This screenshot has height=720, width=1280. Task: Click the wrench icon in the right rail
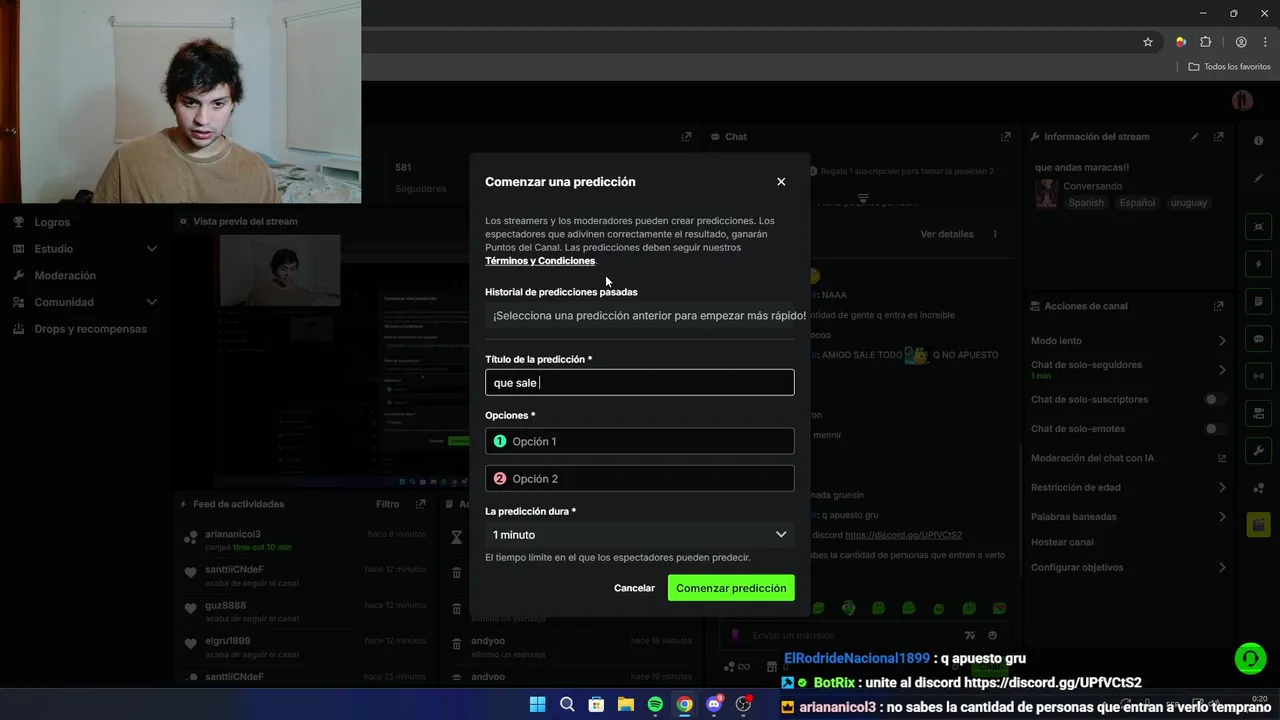pyautogui.click(x=1258, y=451)
